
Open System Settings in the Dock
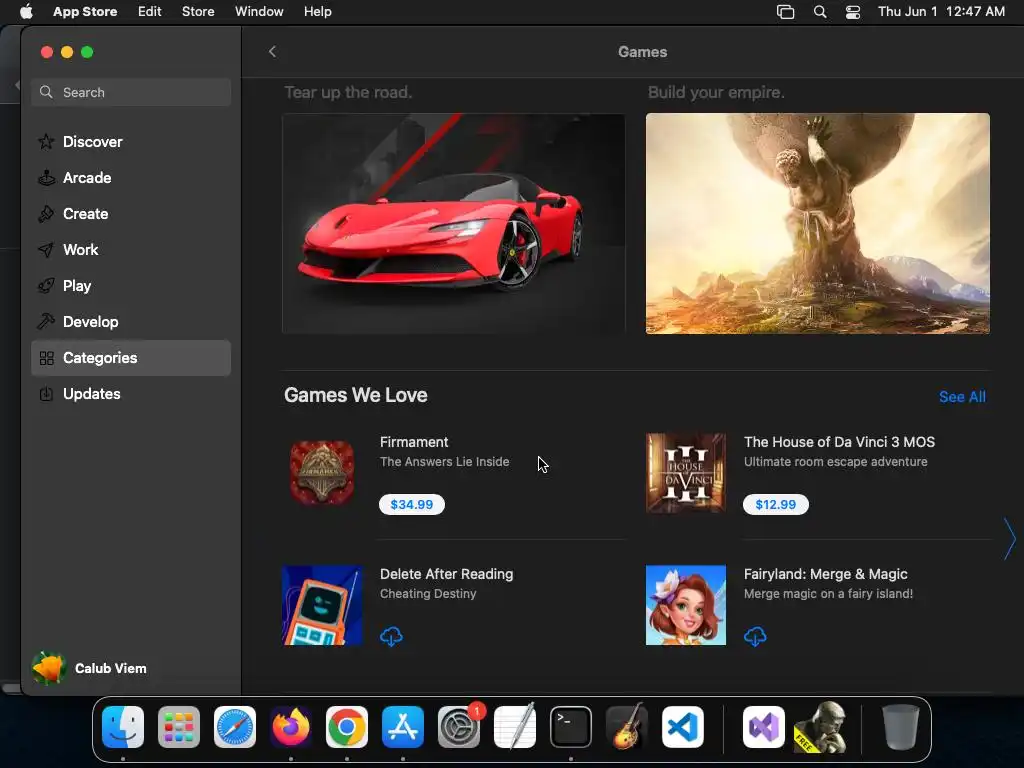pos(458,727)
